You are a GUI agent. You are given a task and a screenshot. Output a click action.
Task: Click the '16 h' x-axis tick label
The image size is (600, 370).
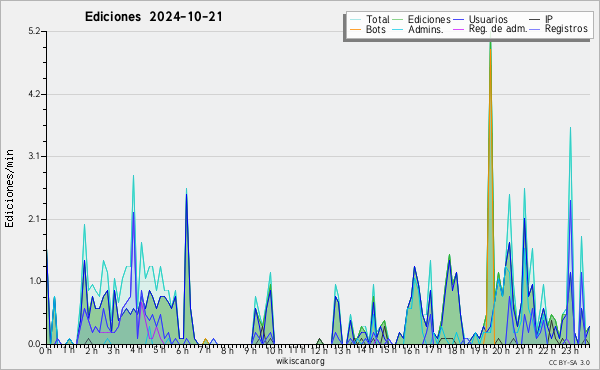(411, 351)
